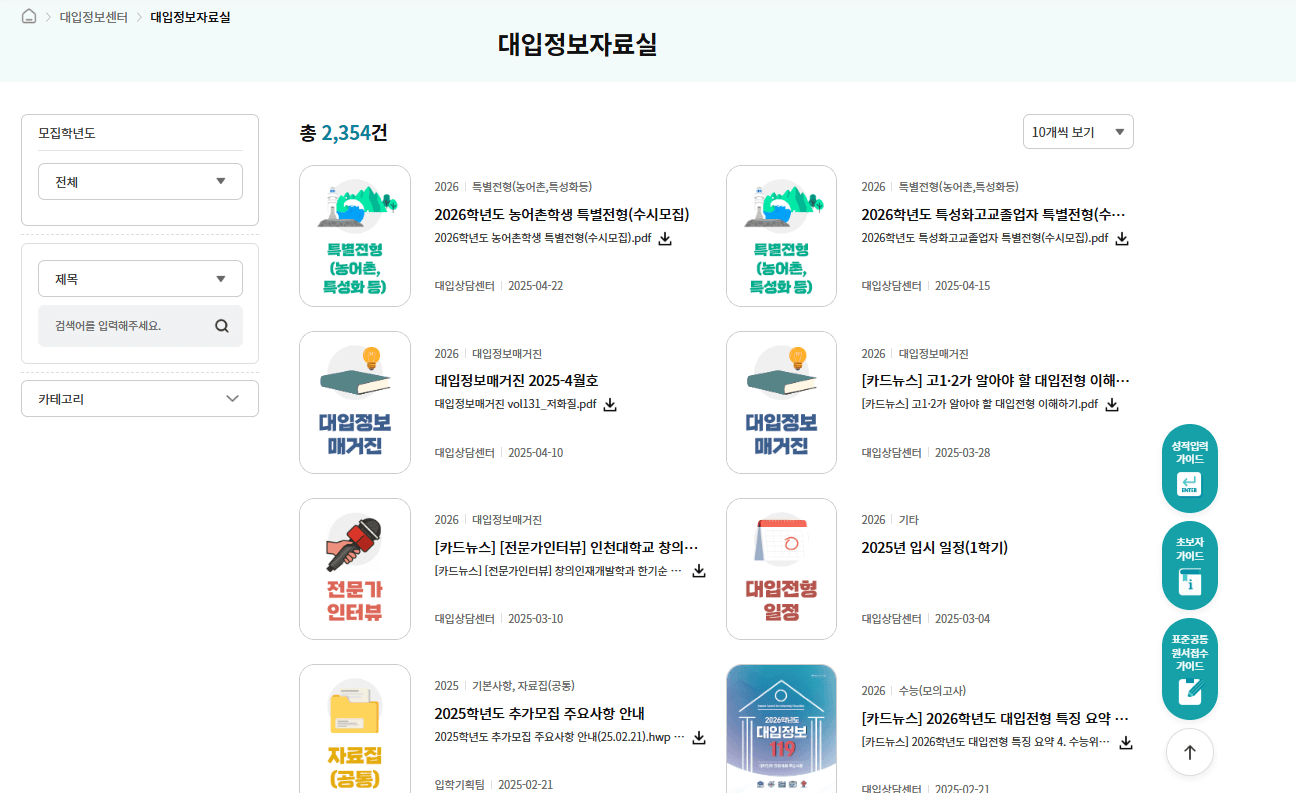Open the 모집학년도 전체 dropdown

(140, 181)
